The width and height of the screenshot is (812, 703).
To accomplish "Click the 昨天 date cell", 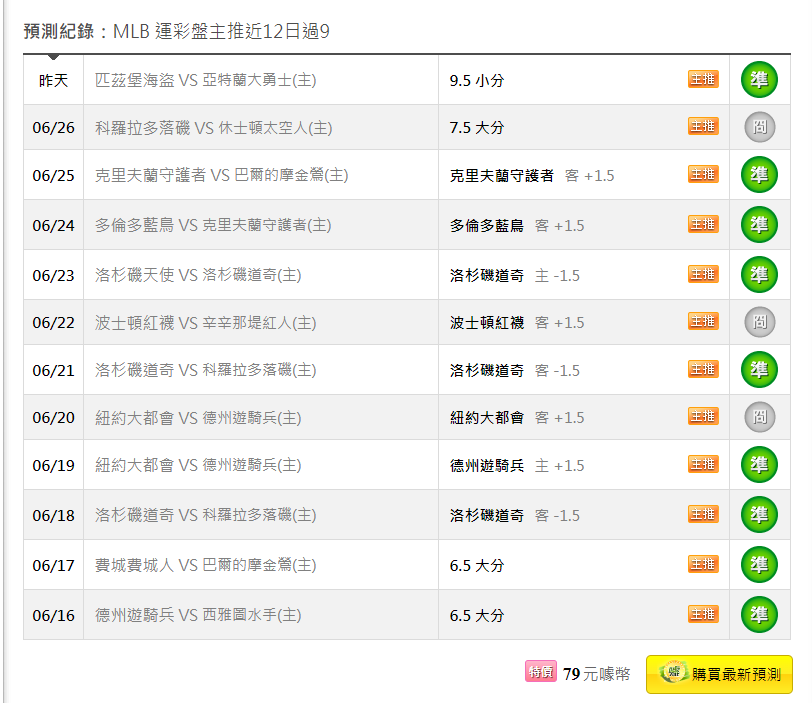I will (53, 80).
